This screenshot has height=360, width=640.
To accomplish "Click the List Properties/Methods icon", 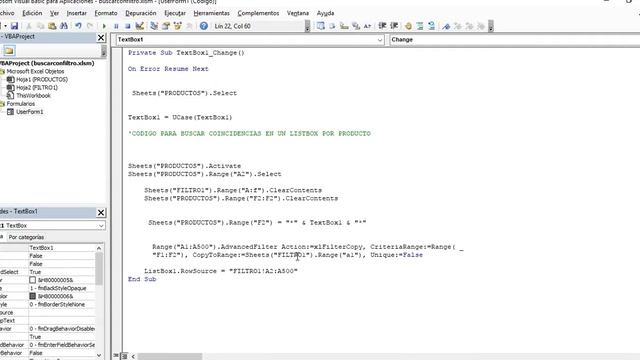I will pyautogui.click(x=321, y=26).
